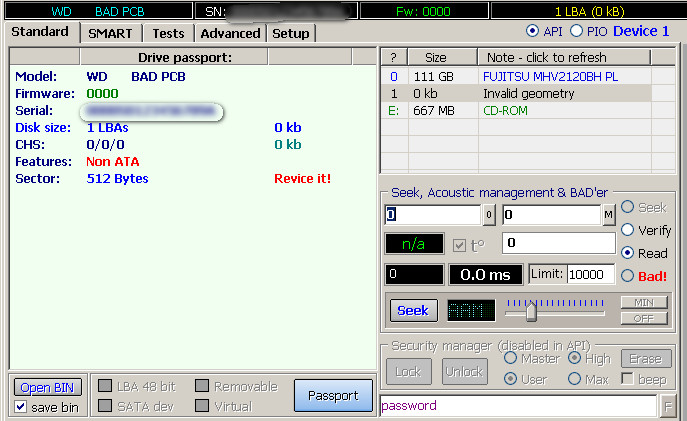Click the password input field

point(518,406)
